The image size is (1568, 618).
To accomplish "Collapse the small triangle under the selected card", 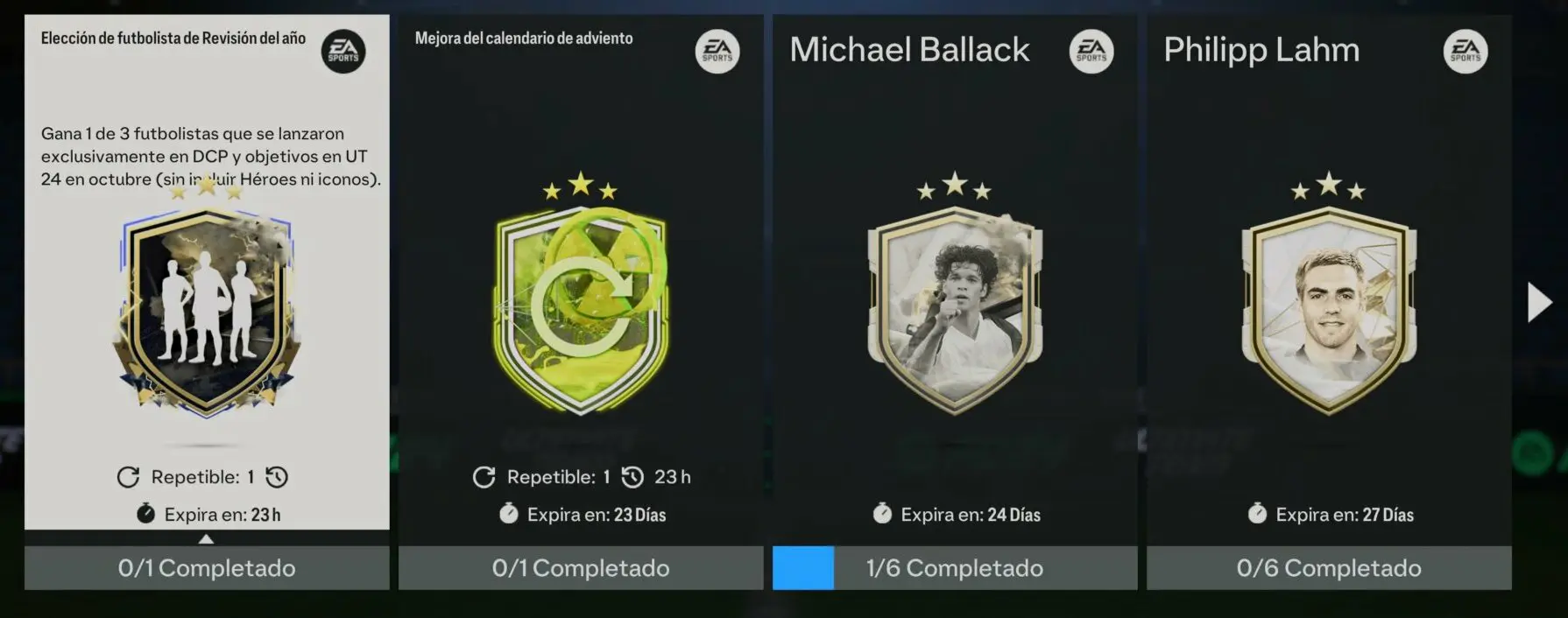I will point(206,539).
